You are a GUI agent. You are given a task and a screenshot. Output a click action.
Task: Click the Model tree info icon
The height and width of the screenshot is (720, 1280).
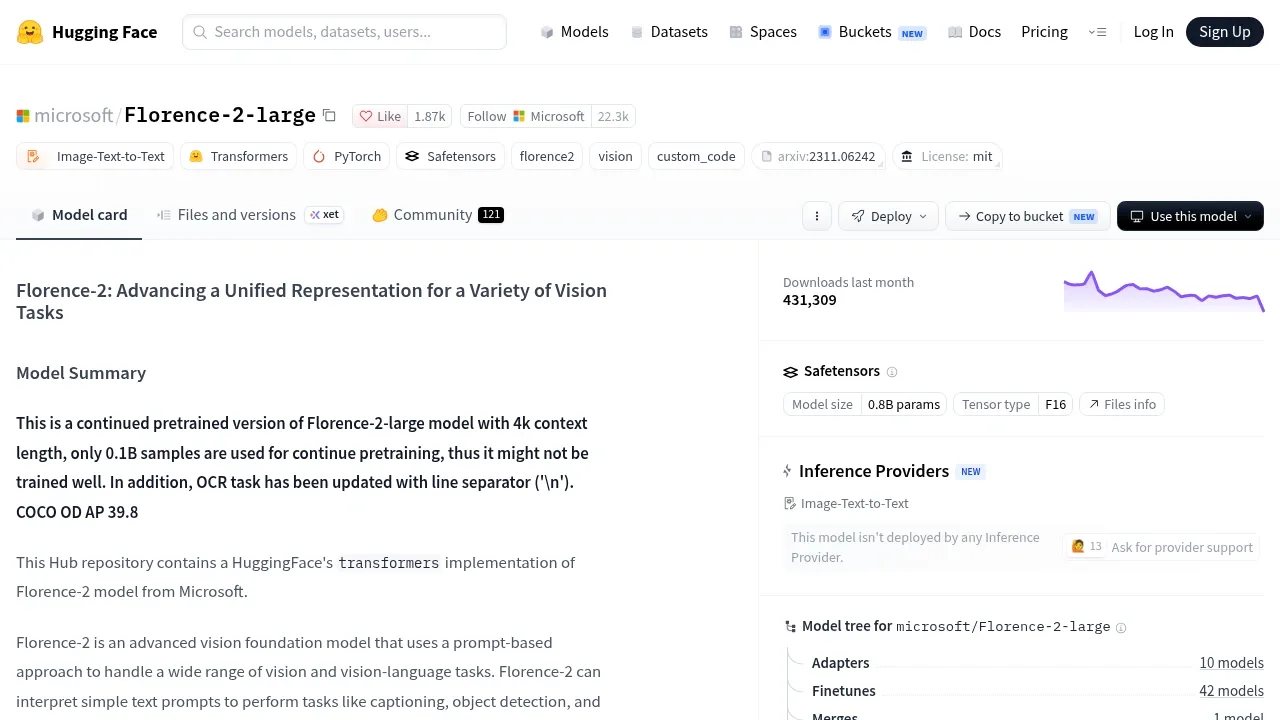(x=1121, y=628)
